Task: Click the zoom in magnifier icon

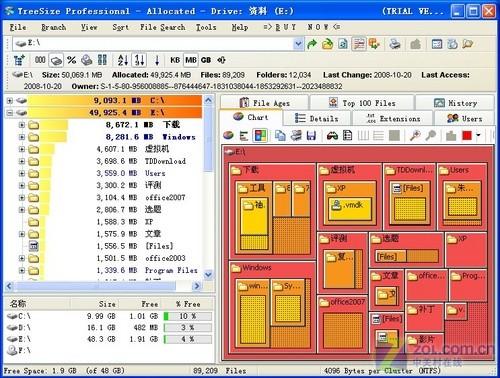Action: (x=415, y=135)
